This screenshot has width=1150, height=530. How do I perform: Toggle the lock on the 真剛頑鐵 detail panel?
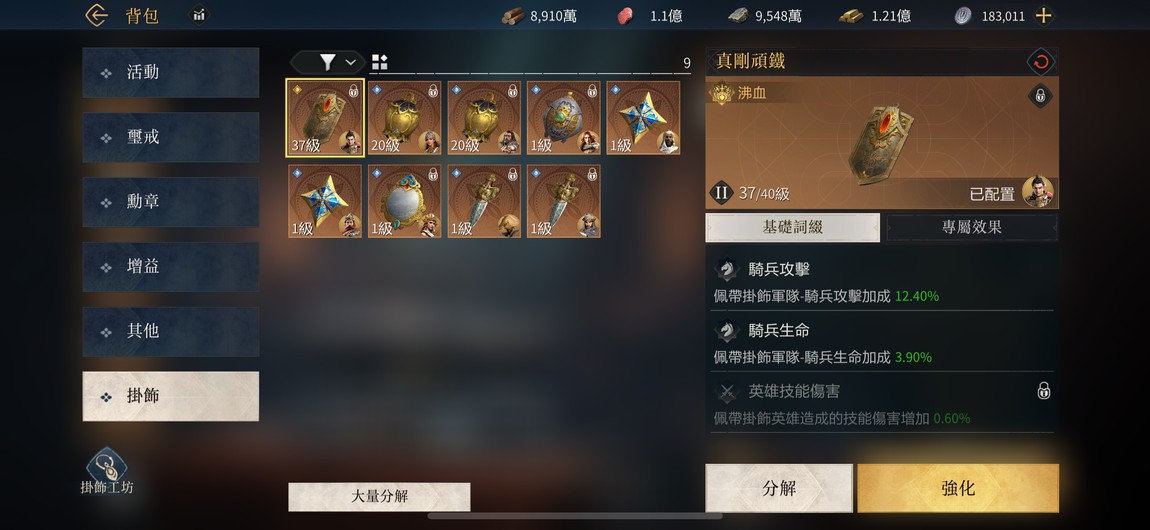pyautogui.click(x=1040, y=95)
